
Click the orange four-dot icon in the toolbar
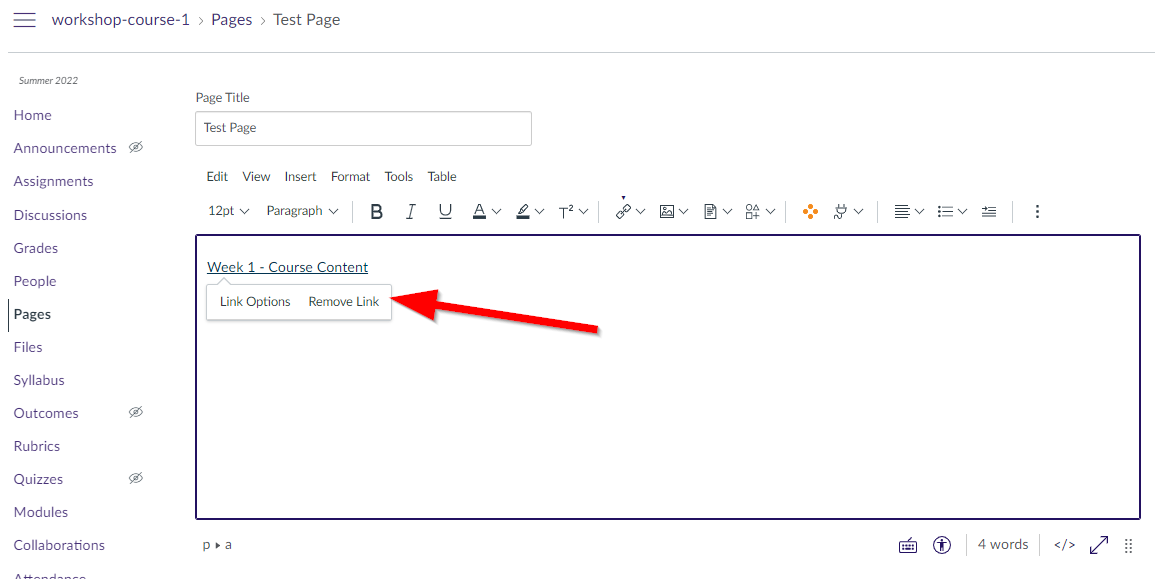pyautogui.click(x=811, y=212)
